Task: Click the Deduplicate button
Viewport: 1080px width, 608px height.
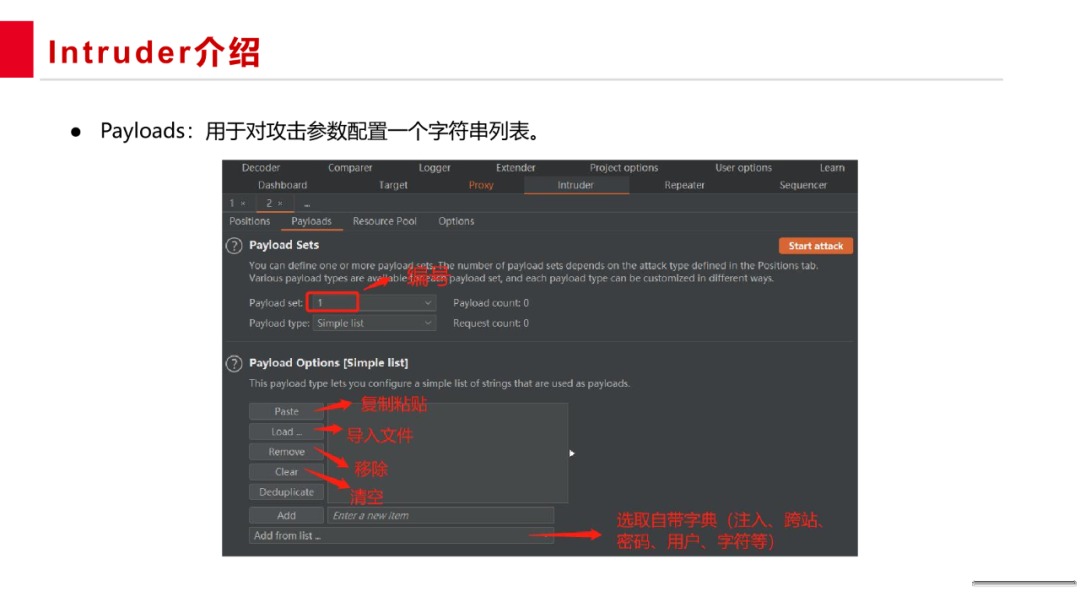Action: (287, 492)
